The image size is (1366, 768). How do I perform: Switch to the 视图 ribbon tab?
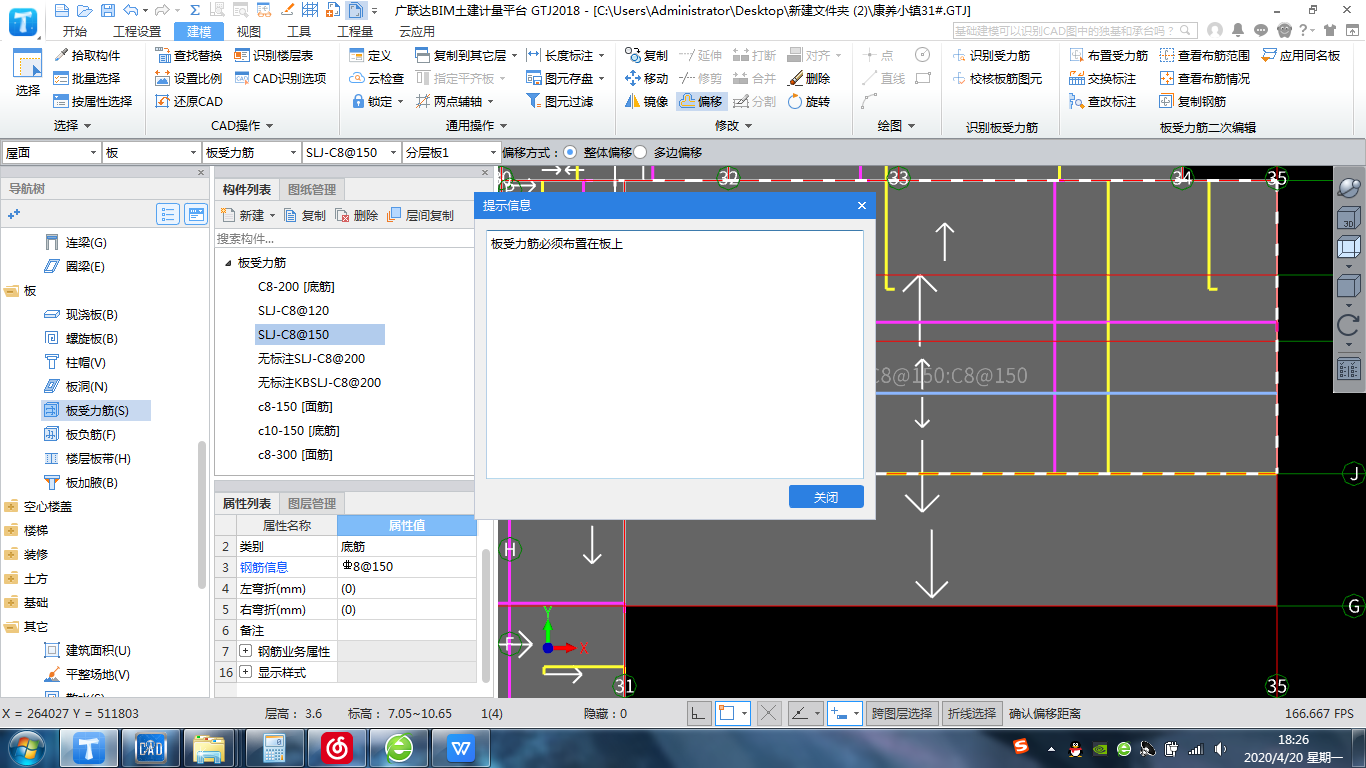pyautogui.click(x=249, y=31)
